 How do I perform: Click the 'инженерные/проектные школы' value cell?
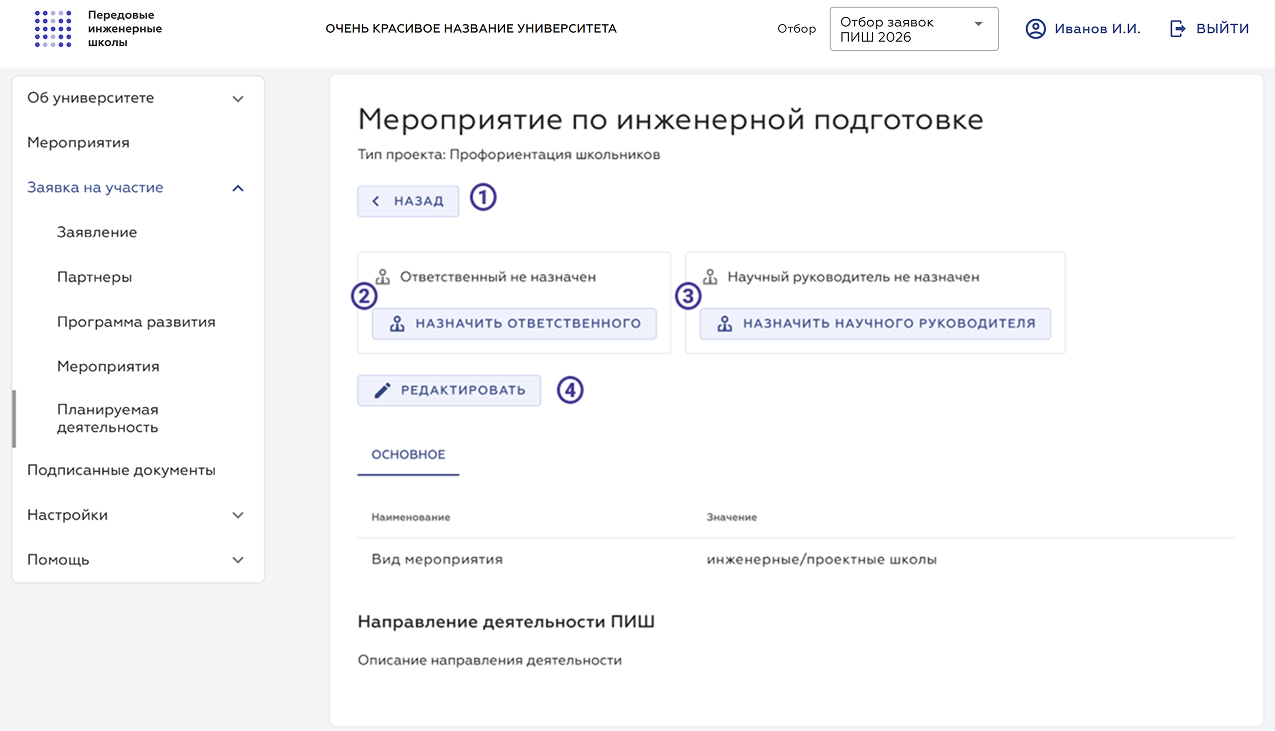pos(822,559)
